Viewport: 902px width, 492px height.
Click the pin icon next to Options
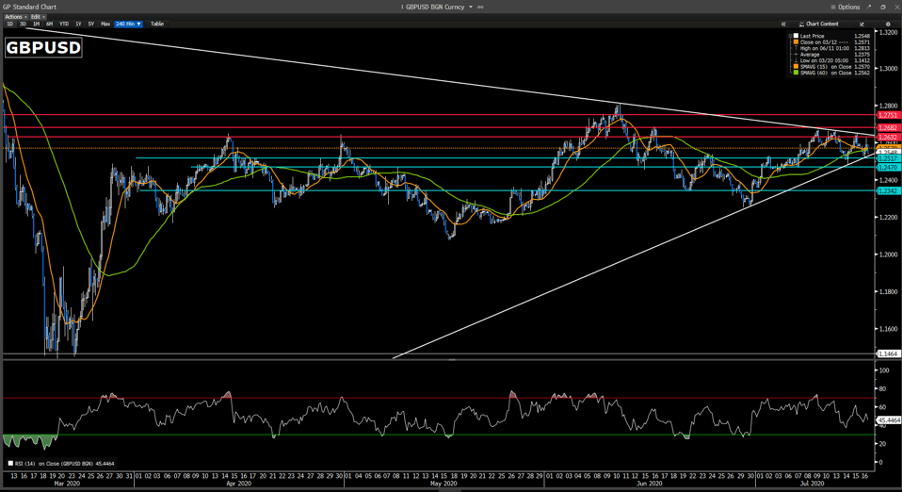coord(869,7)
